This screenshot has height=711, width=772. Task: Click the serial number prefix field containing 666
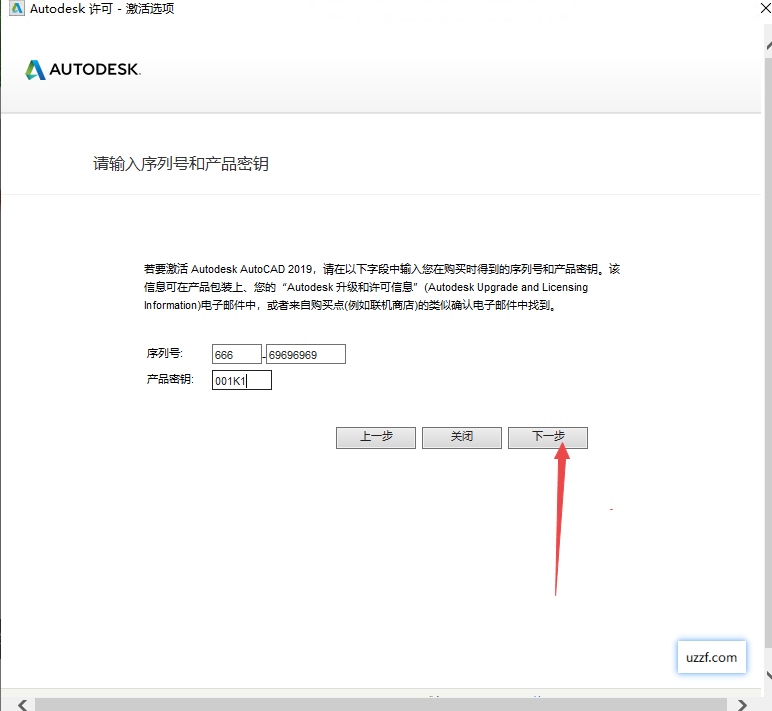(x=236, y=354)
